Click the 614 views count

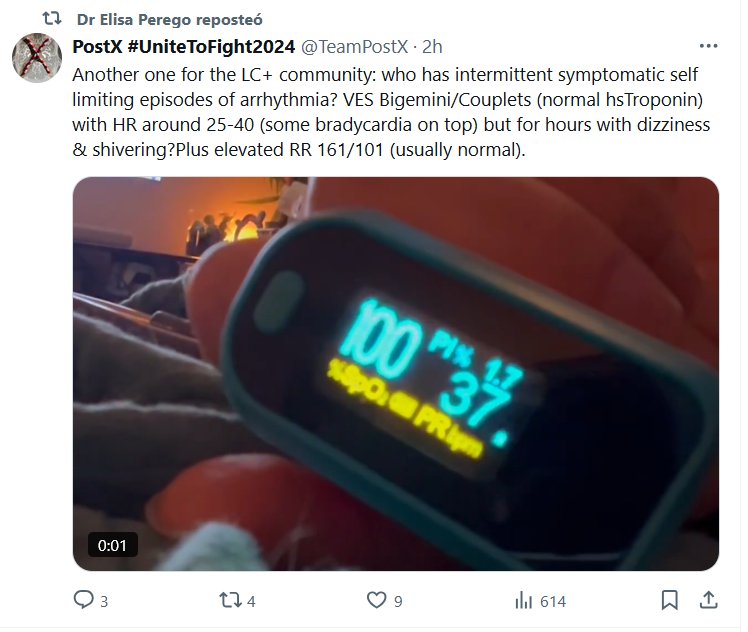[x=553, y=601]
